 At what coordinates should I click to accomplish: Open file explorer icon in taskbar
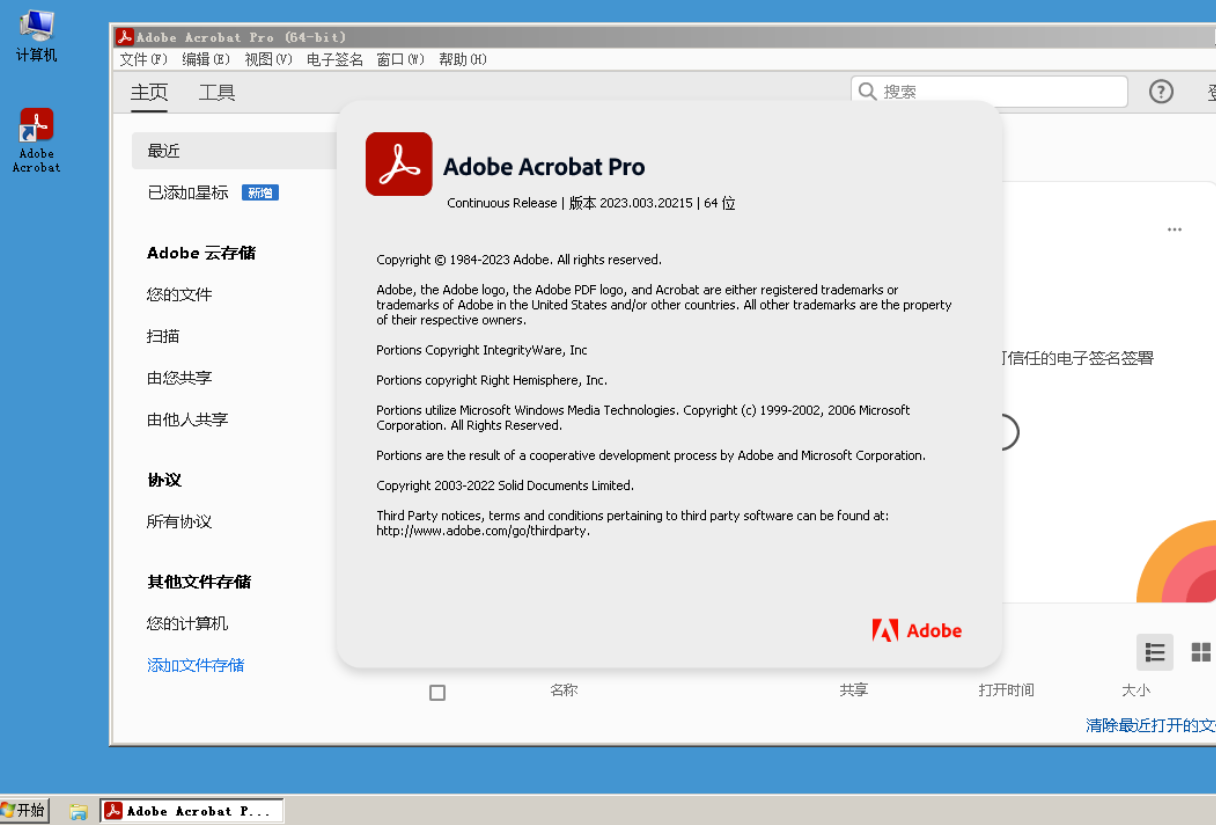click(x=77, y=810)
